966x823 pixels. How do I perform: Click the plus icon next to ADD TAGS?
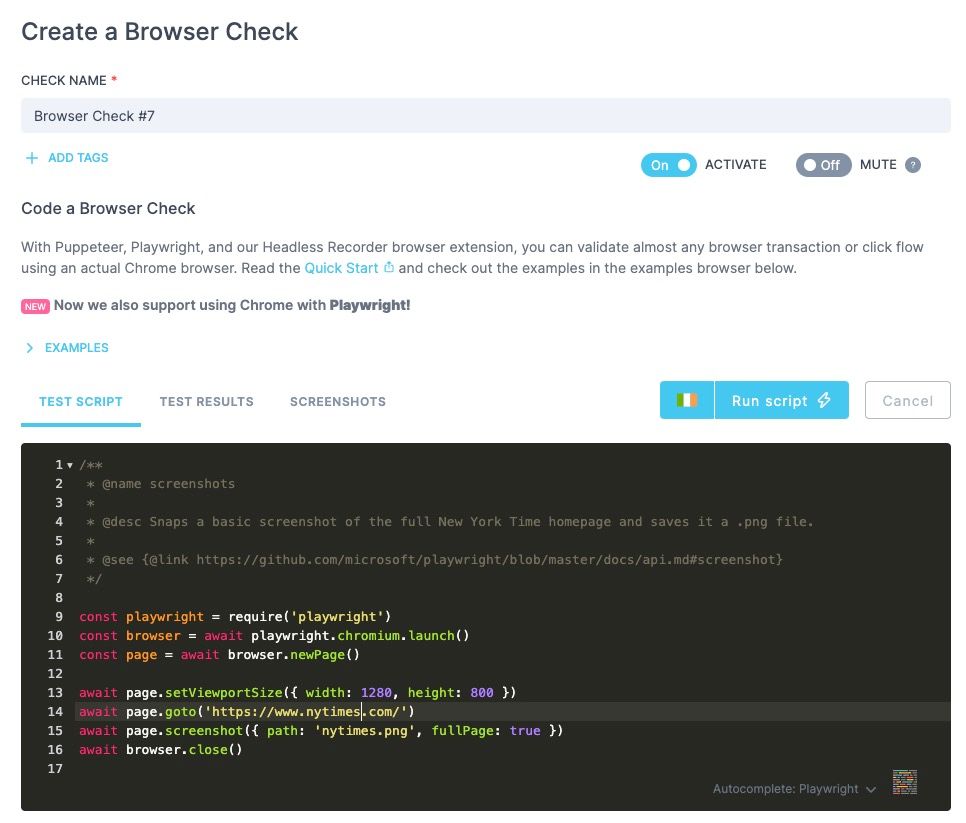(x=30, y=157)
